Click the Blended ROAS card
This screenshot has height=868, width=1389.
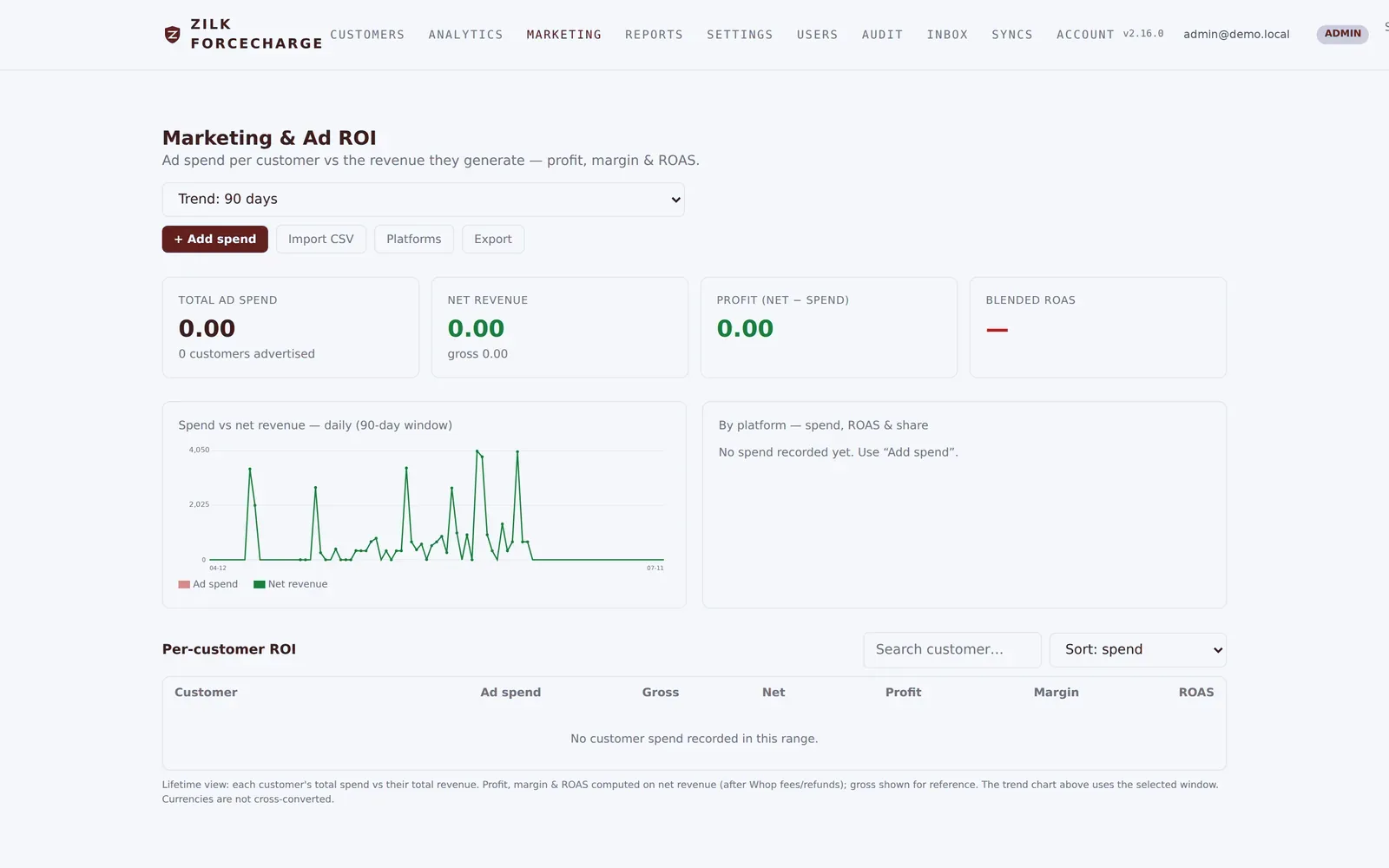(x=1098, y=327)
